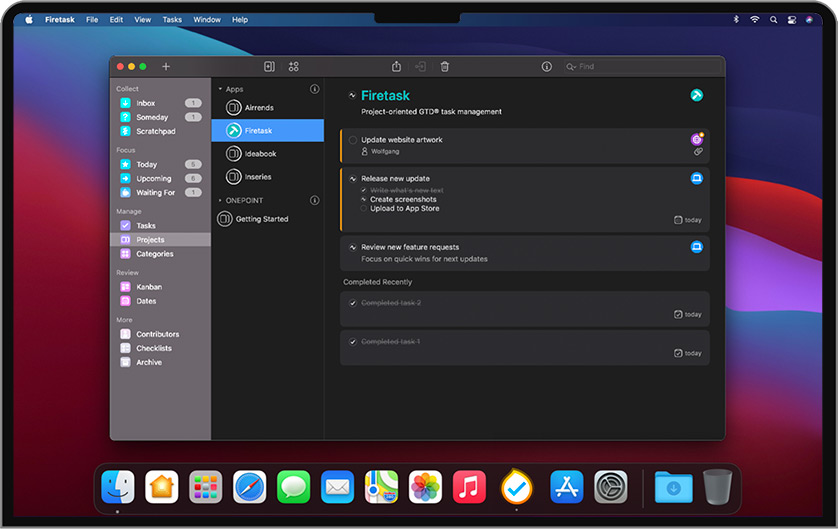Click the plus button to add a task
Image resolution: width=838 pixels, height=529 pixels.
pos(166,67)
